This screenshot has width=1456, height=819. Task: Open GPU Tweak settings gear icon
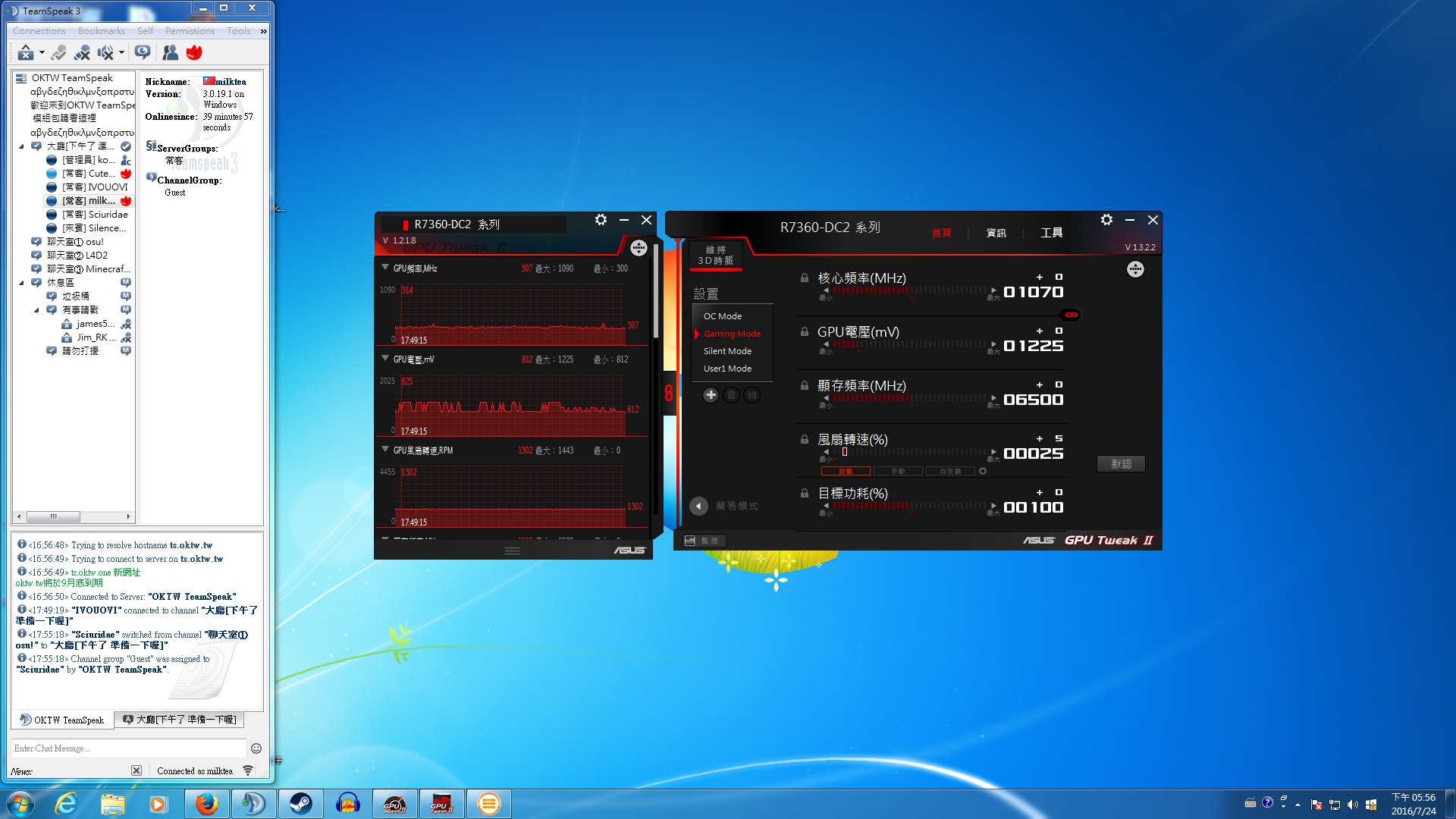point(1106,220)
